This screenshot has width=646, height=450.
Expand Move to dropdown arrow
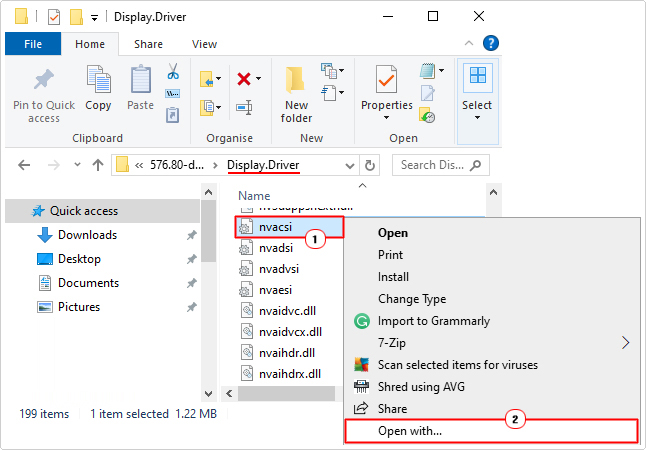point(218,78)
